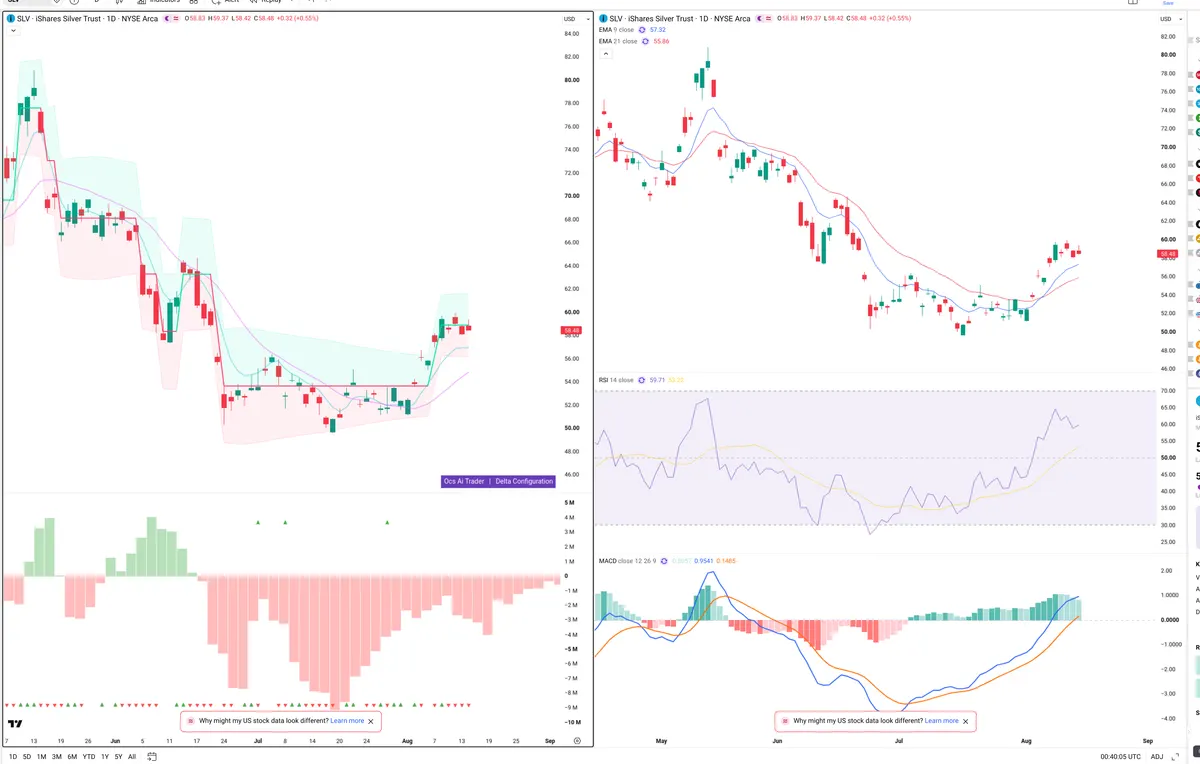This screenshot has height=764, width=1200.
Task: Click the Ocs Ai Trader Delta Configuration label
Action: pyautogui.click(x=498, y=481)
